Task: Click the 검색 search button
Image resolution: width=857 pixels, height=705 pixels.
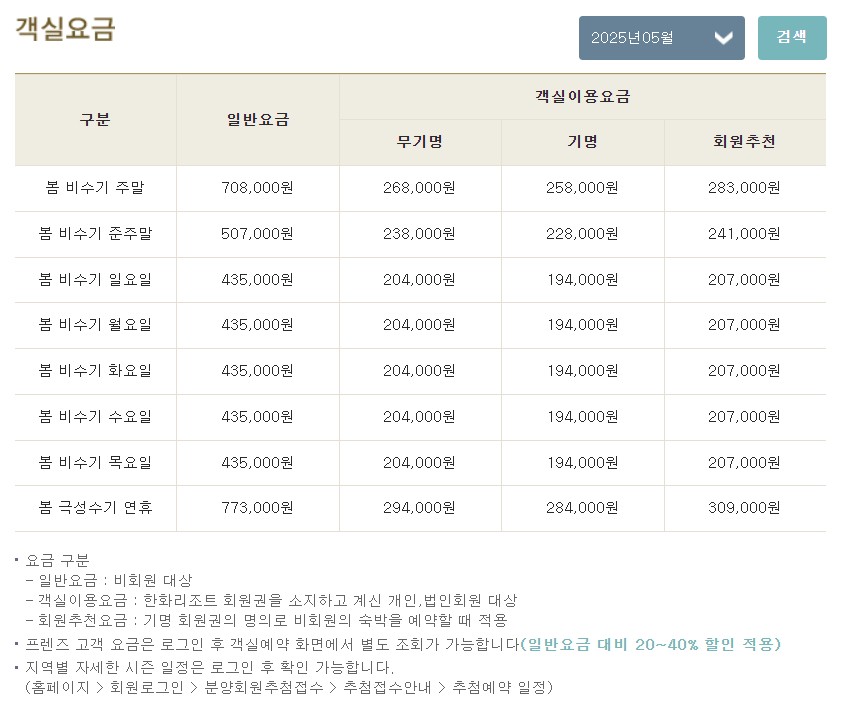Action: pyautogui.click(x=792, y=38)
